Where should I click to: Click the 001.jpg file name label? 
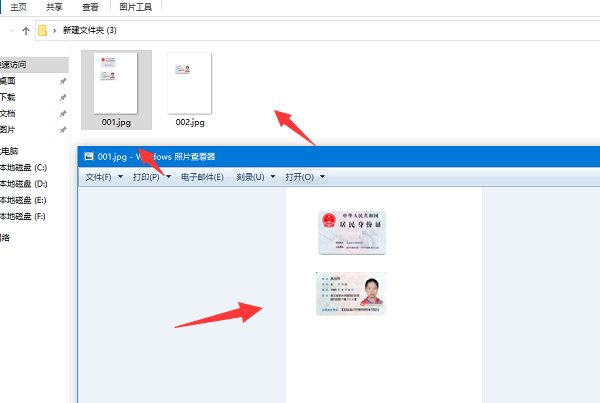tap(116, 122)
